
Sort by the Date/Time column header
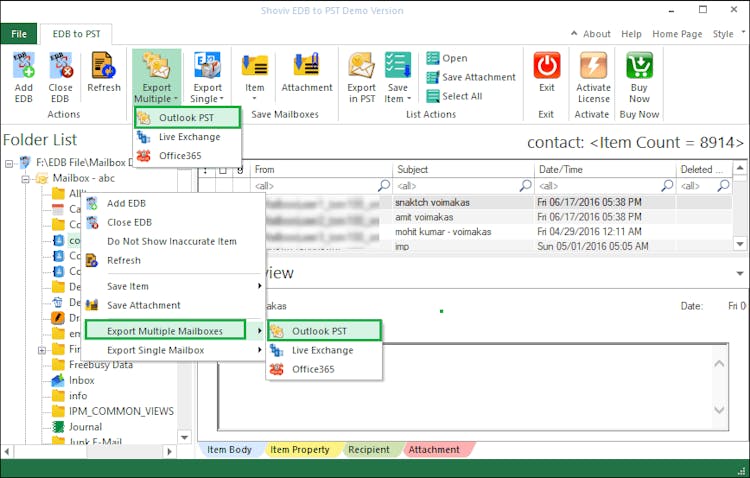coord(605,169)
